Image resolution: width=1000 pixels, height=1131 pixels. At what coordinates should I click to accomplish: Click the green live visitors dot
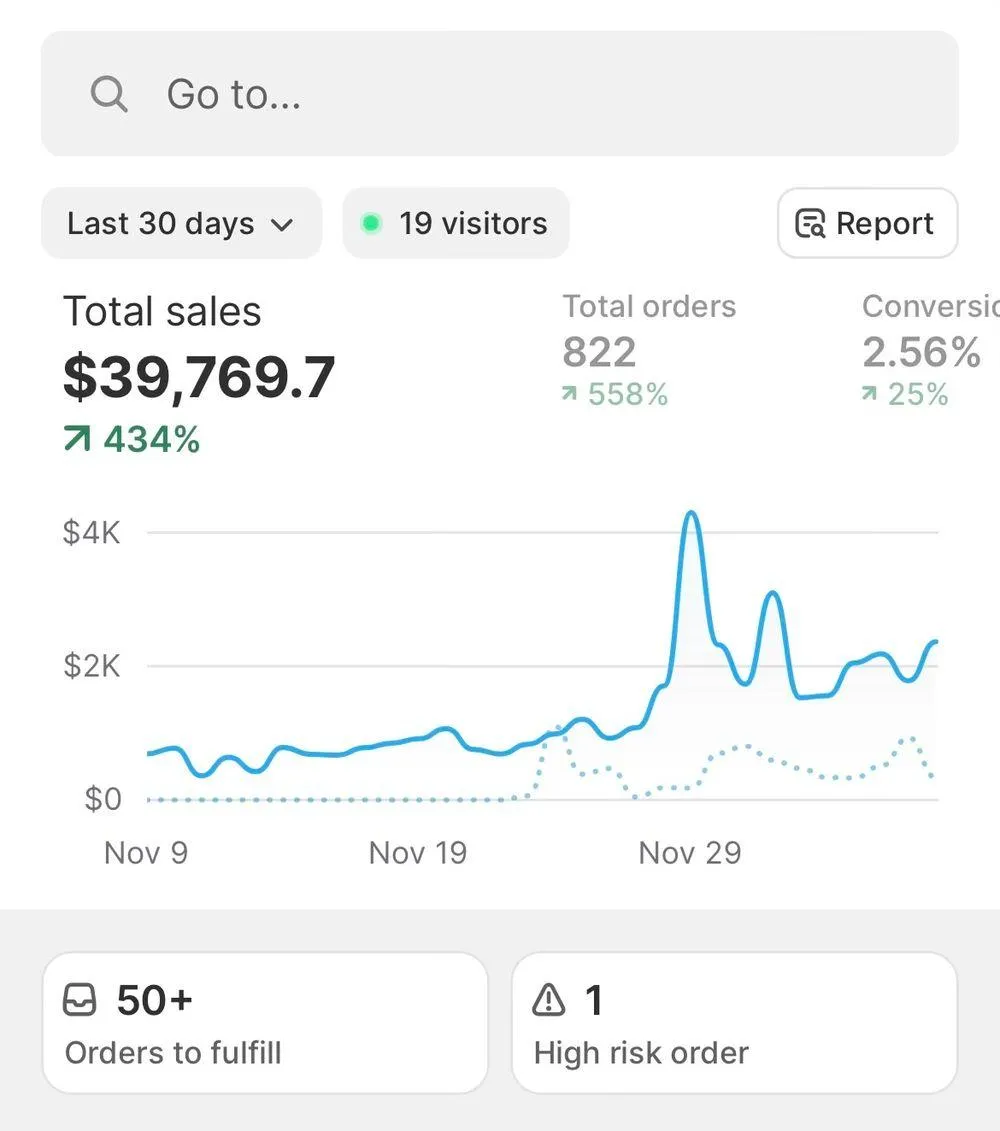tap(371, 223)
